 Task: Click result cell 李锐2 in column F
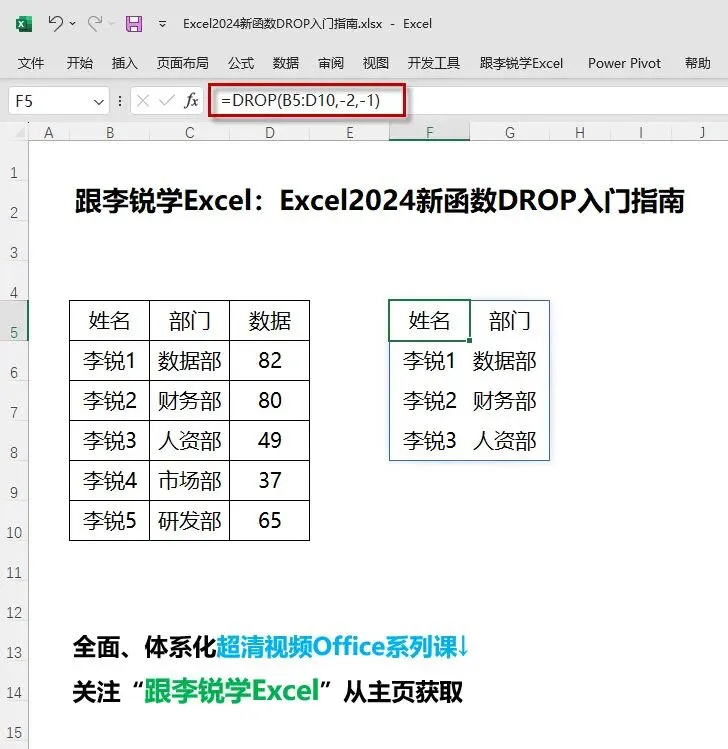tap(429, 401)
